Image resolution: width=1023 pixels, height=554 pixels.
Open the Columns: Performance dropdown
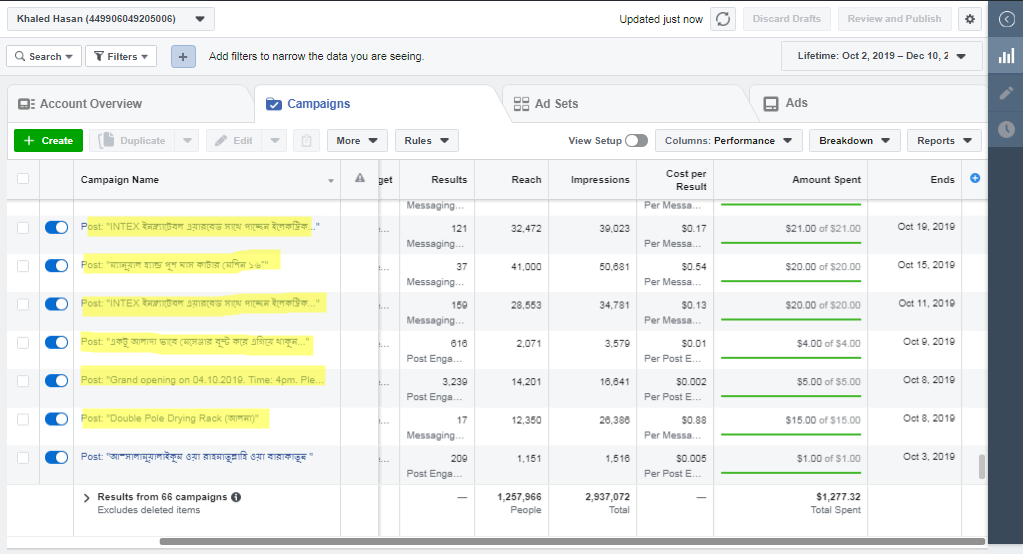pyautogui.click(x=729, y=141)
